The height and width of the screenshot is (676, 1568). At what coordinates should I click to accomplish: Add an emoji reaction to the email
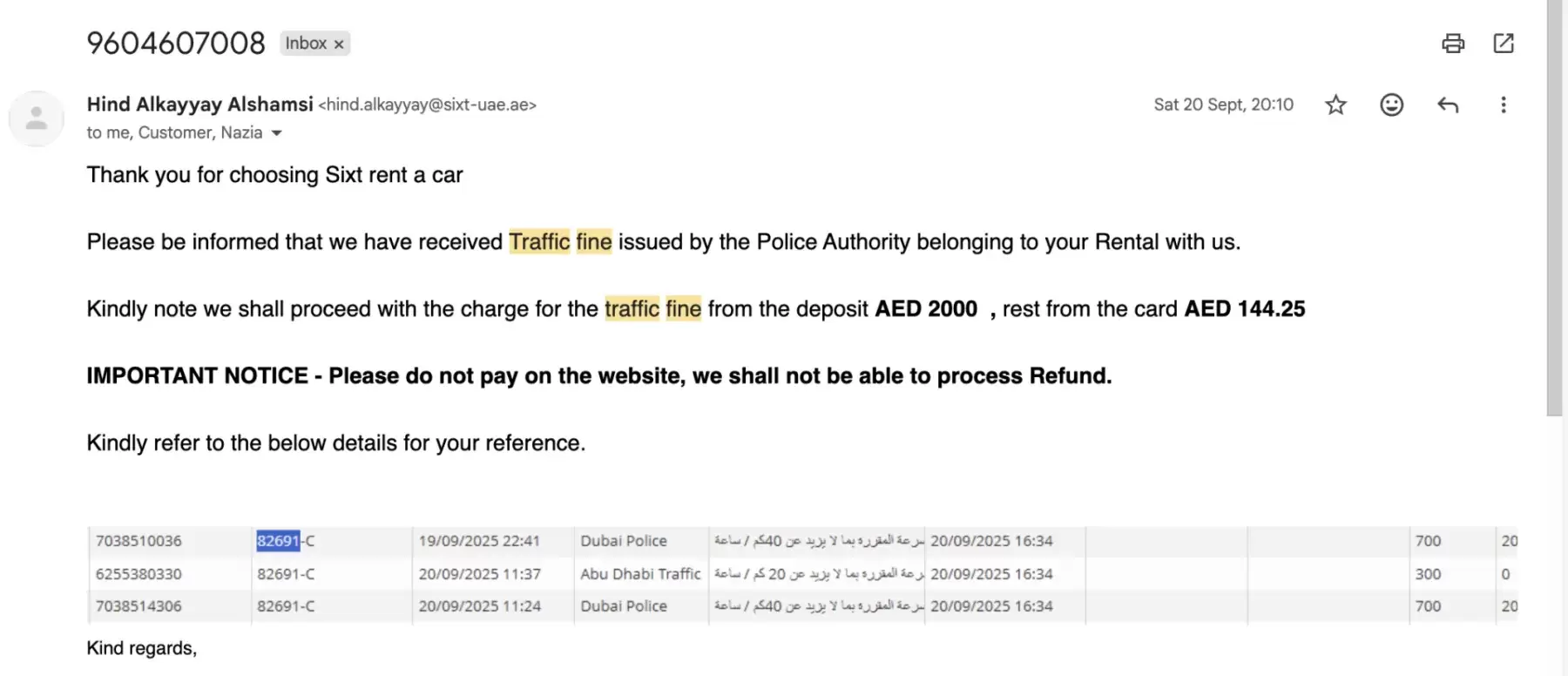tap(1391, 105)
